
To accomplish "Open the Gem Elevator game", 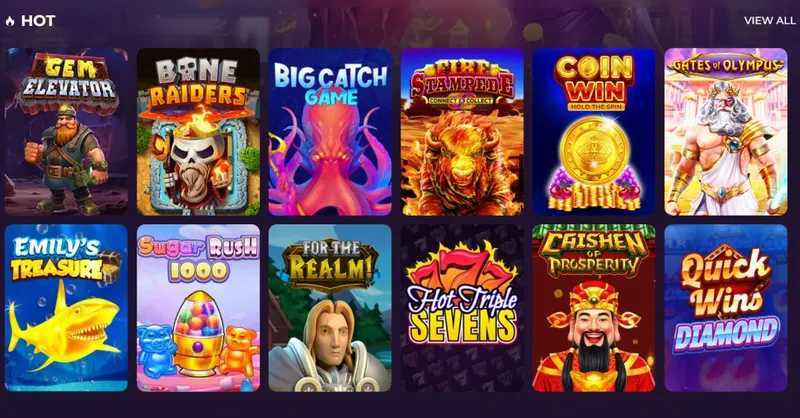I will 66,132.
